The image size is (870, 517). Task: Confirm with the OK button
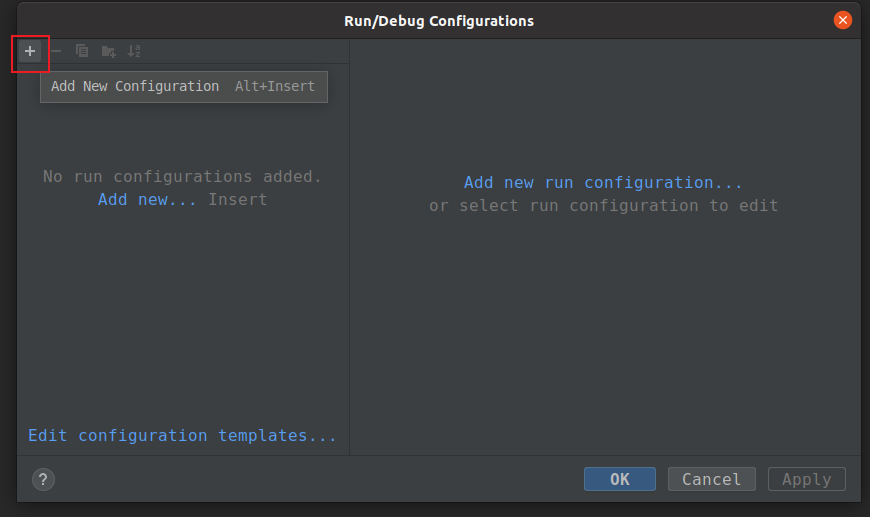[x=620, y=479]
